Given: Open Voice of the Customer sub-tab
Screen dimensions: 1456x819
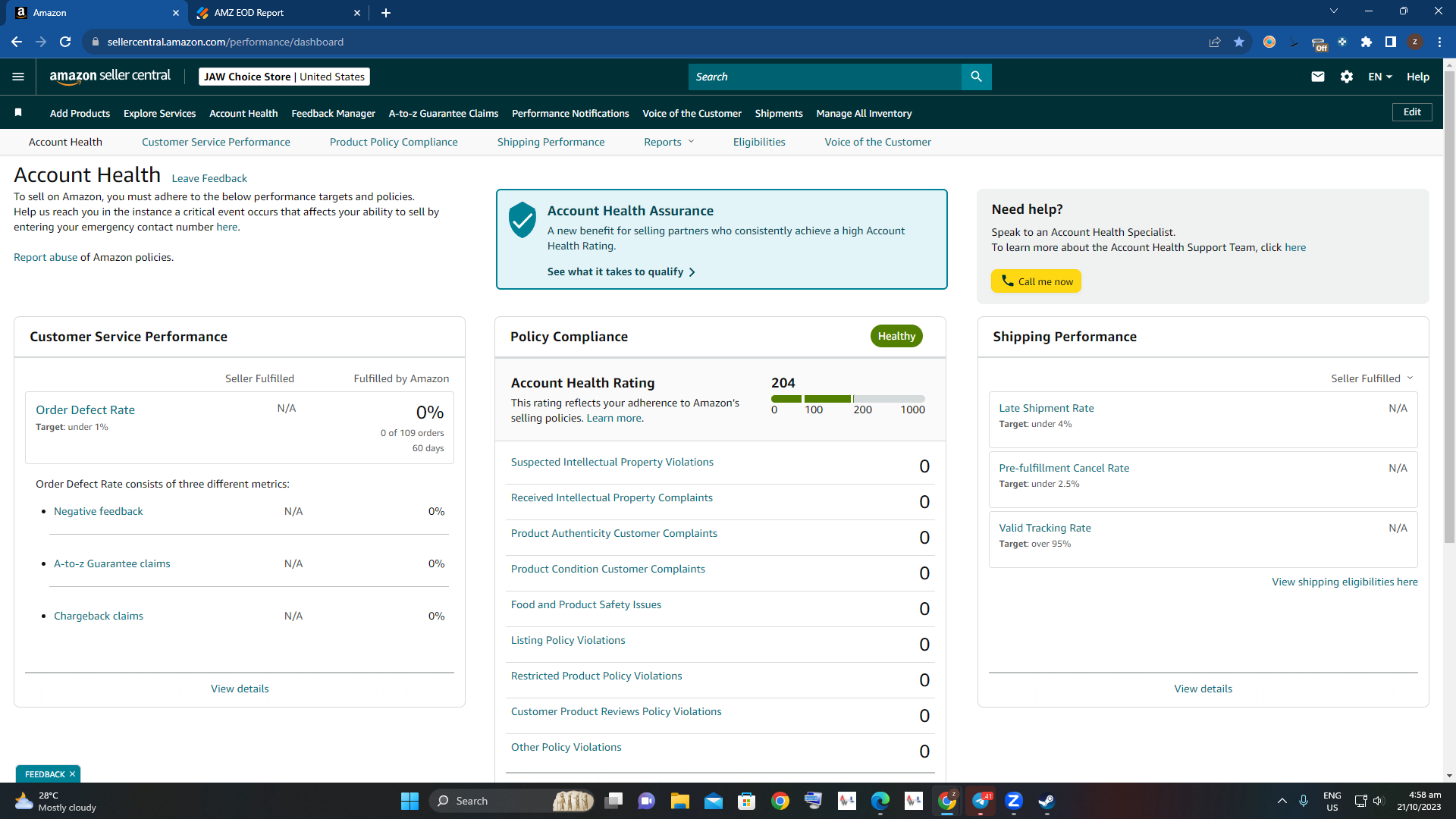Looking at the screenshot, I should 877,142.
